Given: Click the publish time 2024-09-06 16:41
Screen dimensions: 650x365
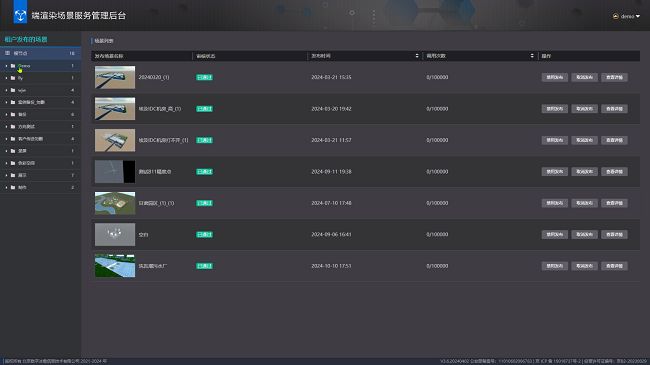Looking at the screenshot, I should pos(331,234).
